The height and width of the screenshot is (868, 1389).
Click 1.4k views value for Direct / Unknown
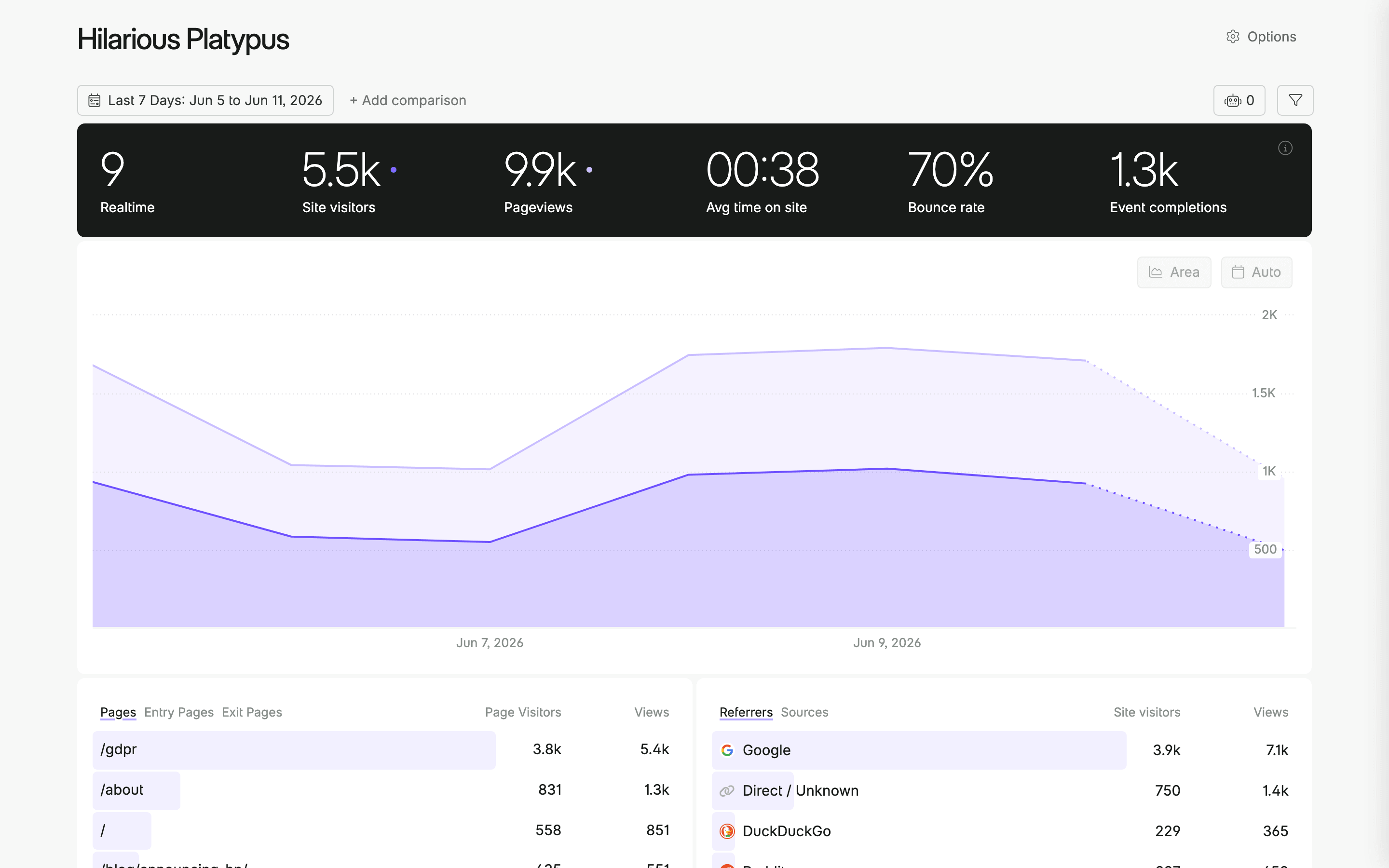click(1275, 790)
